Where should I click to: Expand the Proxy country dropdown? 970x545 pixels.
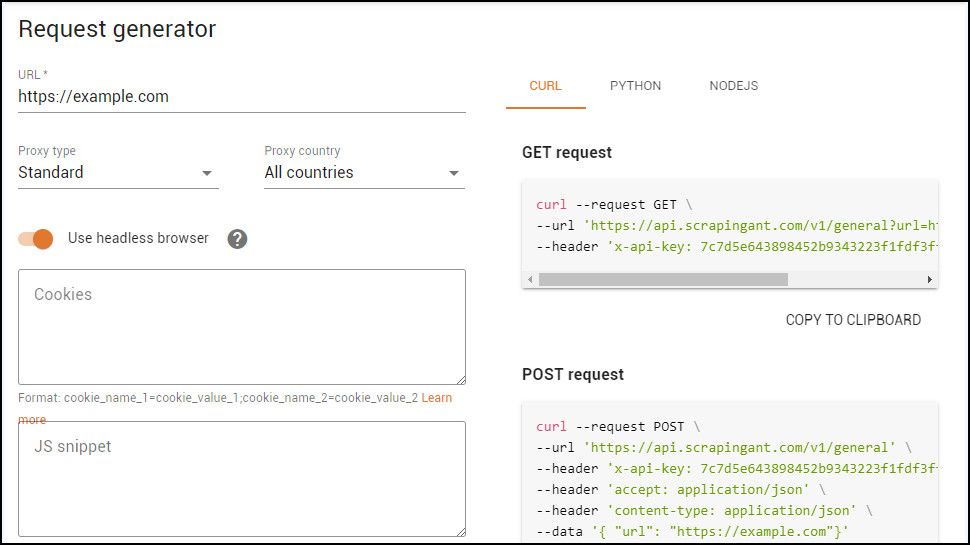[364, 172]
